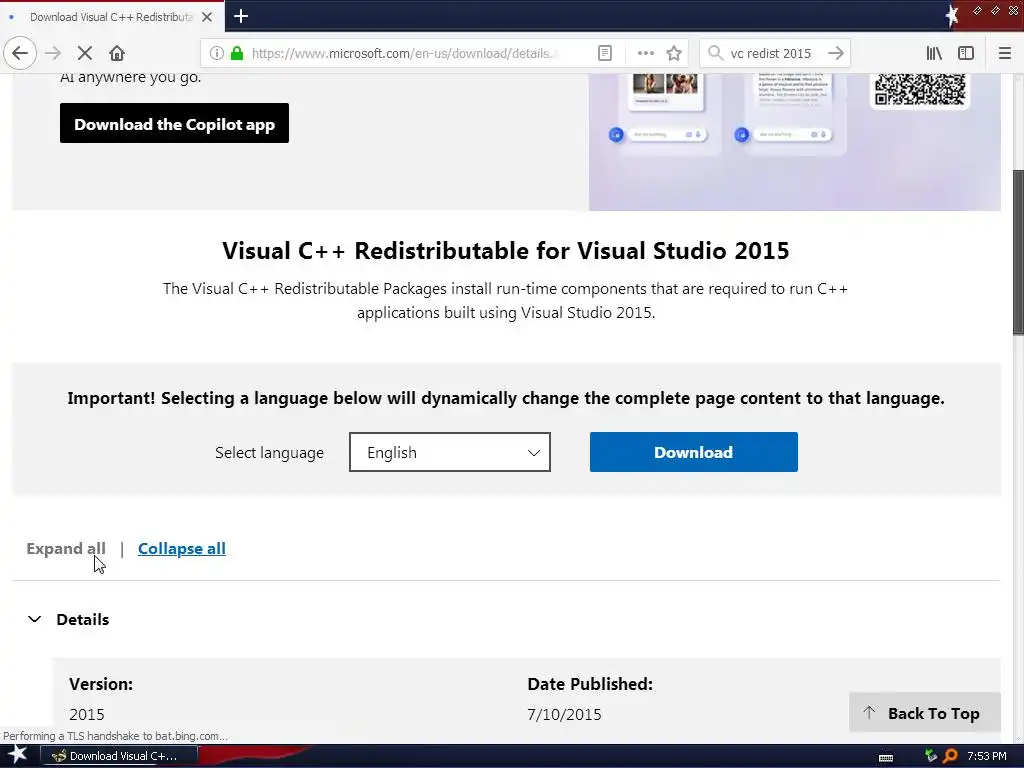Viewport: 1024px width, 768px height.
Task: Click the green secure connection padlock
Action: (237, 53)
